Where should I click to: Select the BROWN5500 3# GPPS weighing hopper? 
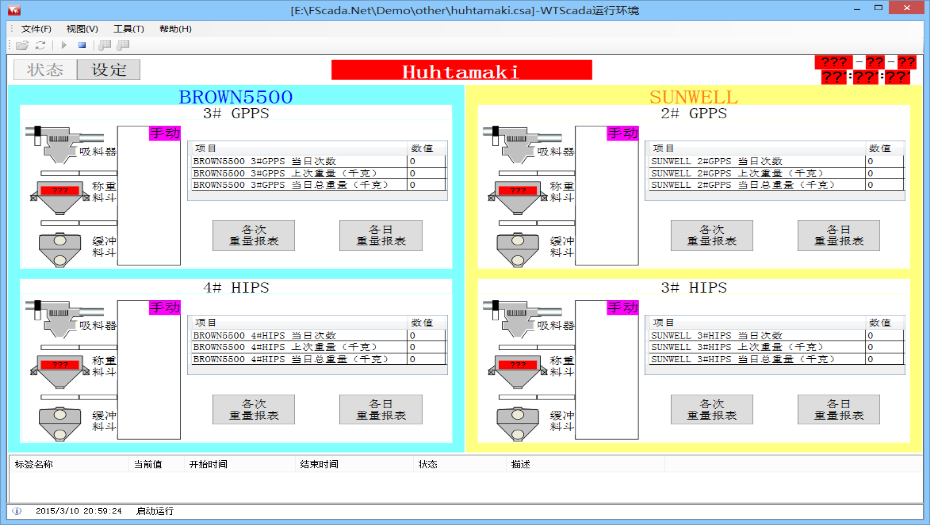[60, 197]
